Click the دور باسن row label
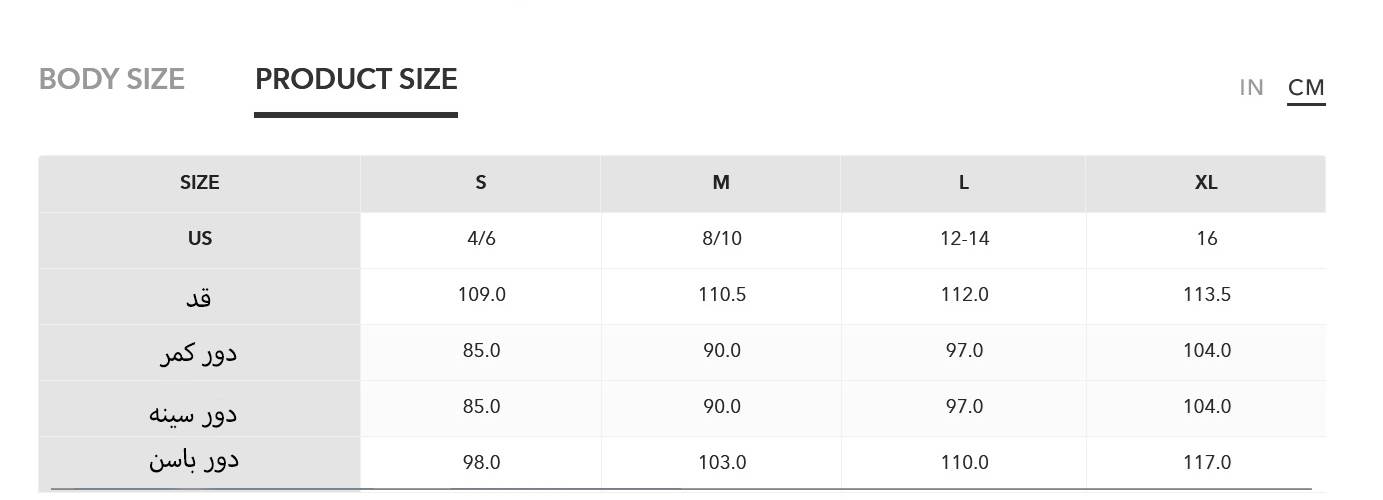The height and width of the screenshot is (500, 1383). click(194, 461)
